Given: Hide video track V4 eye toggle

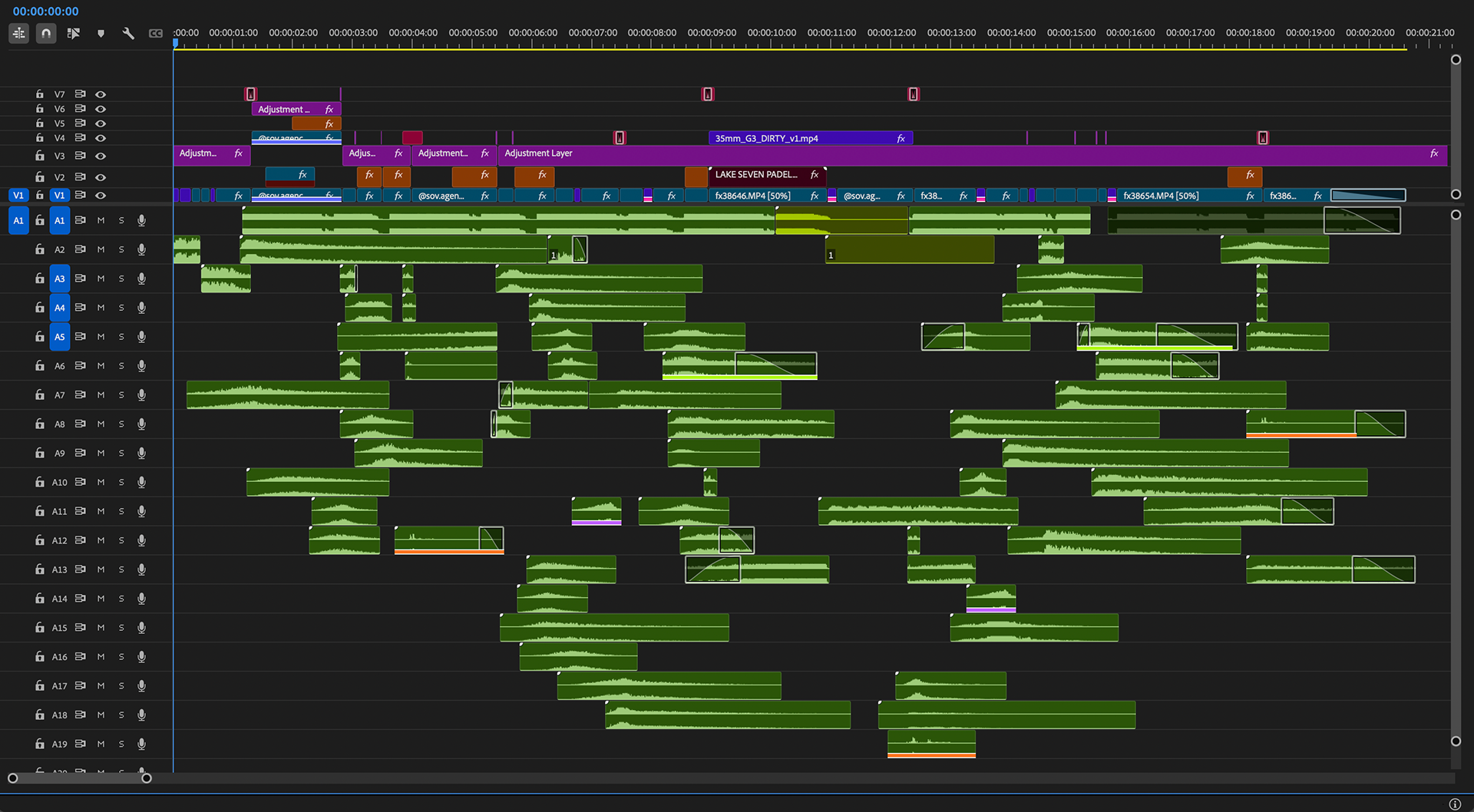Looking at the screenshot, I should click(x=101, y=138).
